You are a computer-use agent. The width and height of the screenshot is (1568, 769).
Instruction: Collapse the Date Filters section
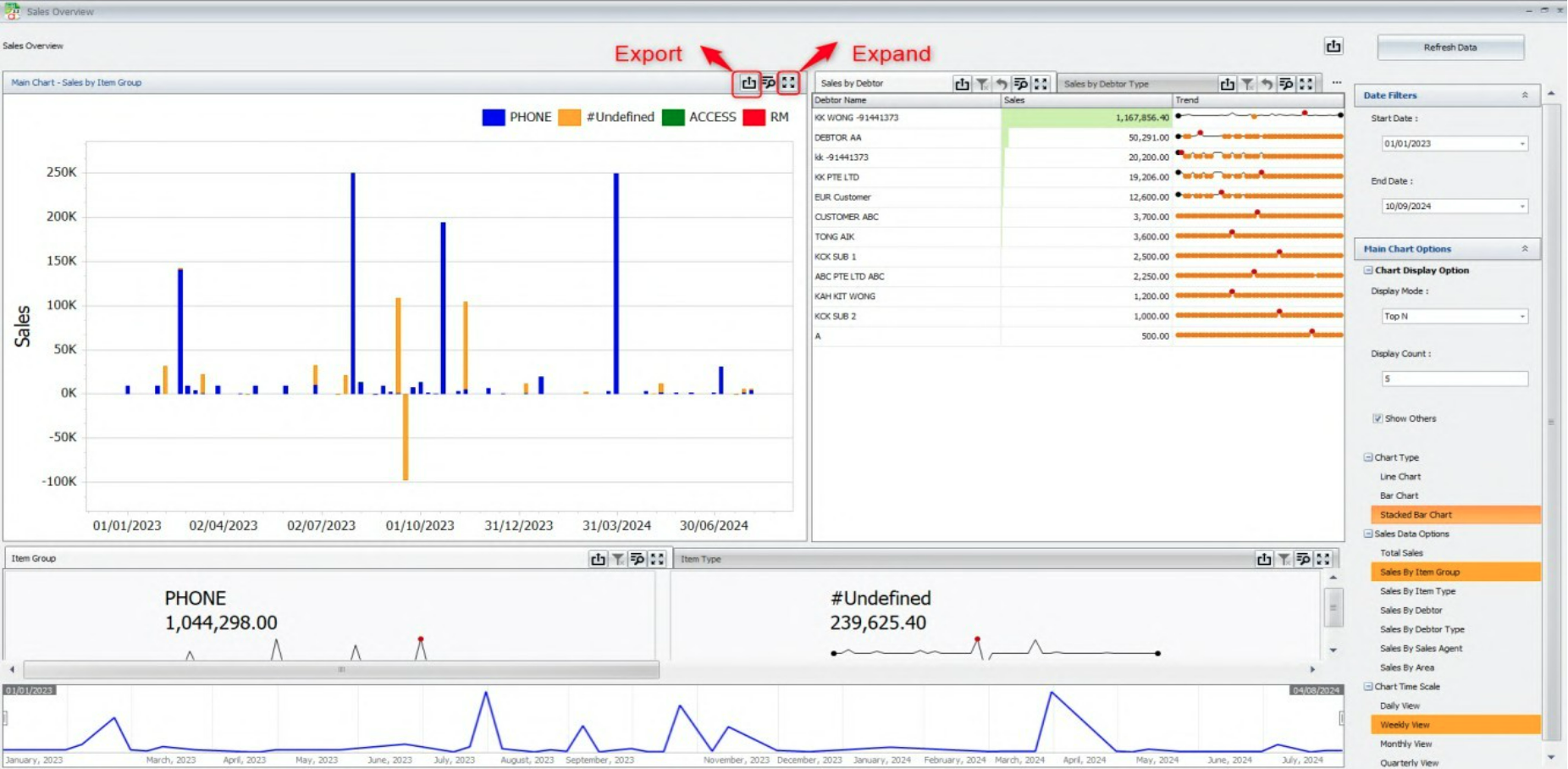click(1525, 96)
